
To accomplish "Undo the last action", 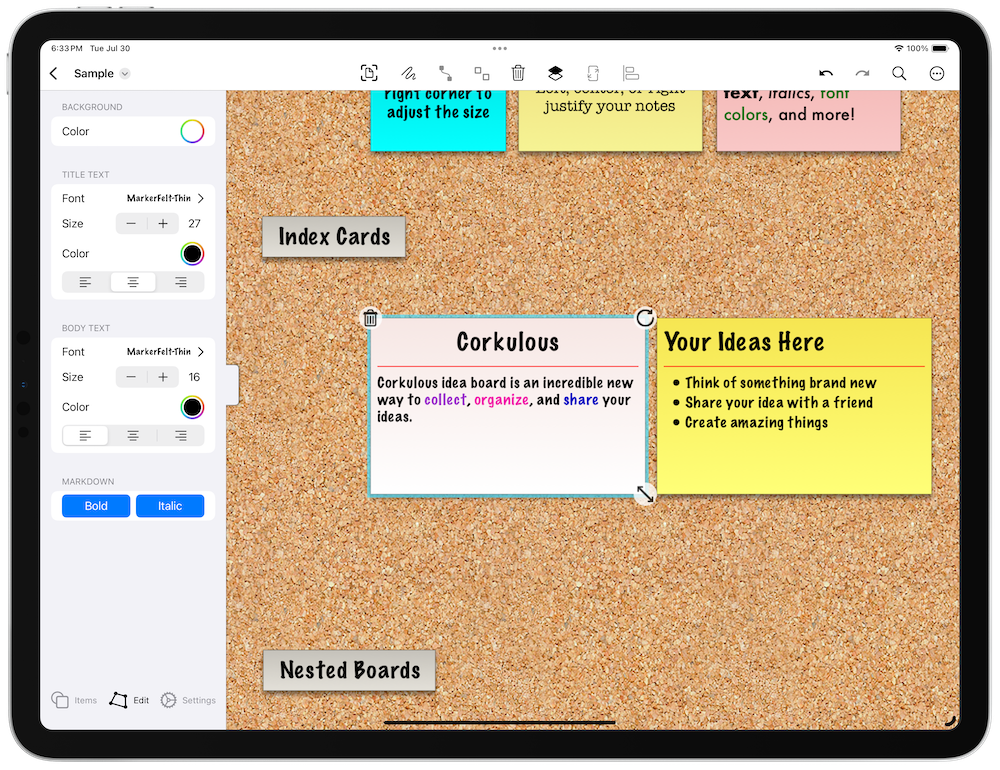I will (x=826, y=73).
